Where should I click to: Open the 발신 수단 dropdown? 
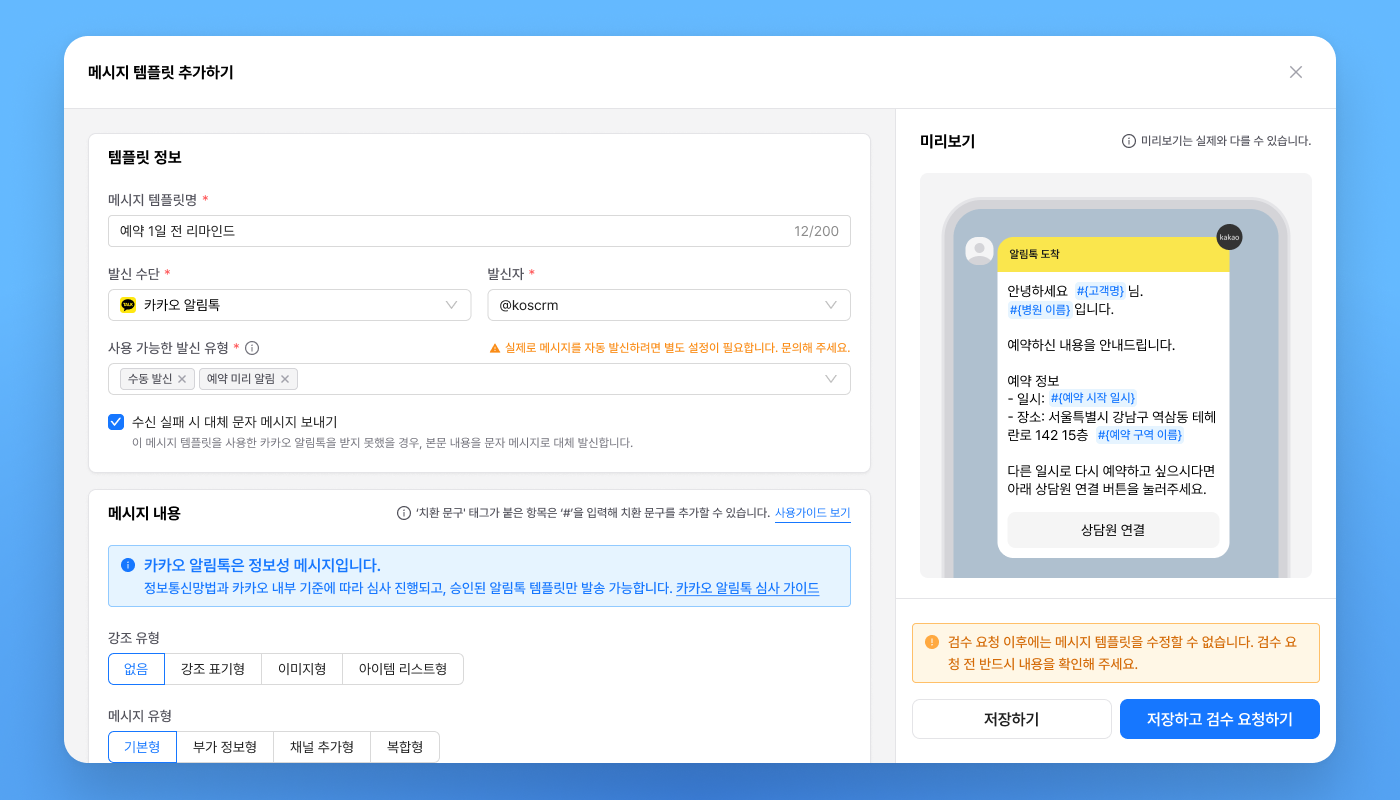(290, 305)
